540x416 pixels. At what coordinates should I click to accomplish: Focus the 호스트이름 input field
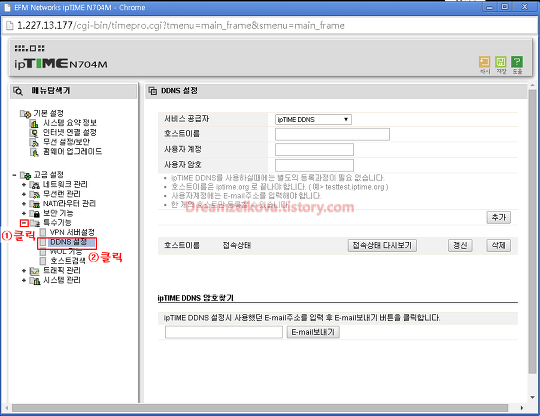tap(332, 134)
